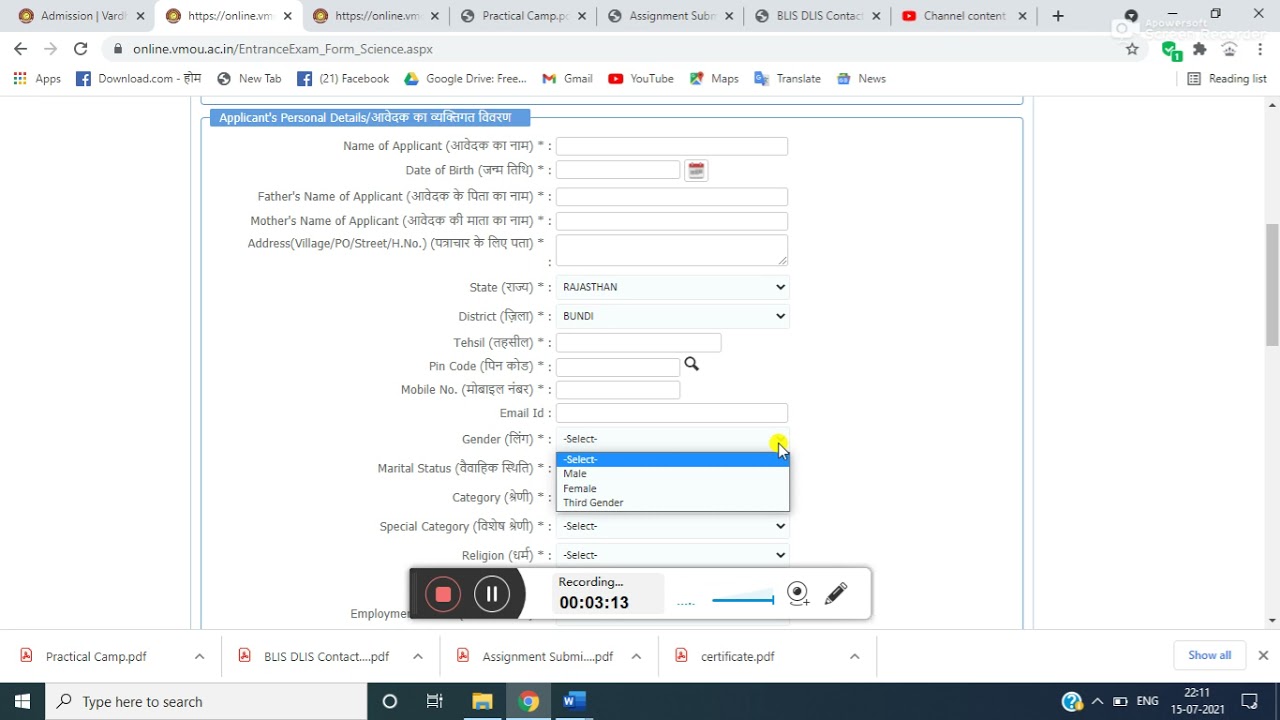
Task: Open the Practical Camp.pdf download
Action: point(96,657)
